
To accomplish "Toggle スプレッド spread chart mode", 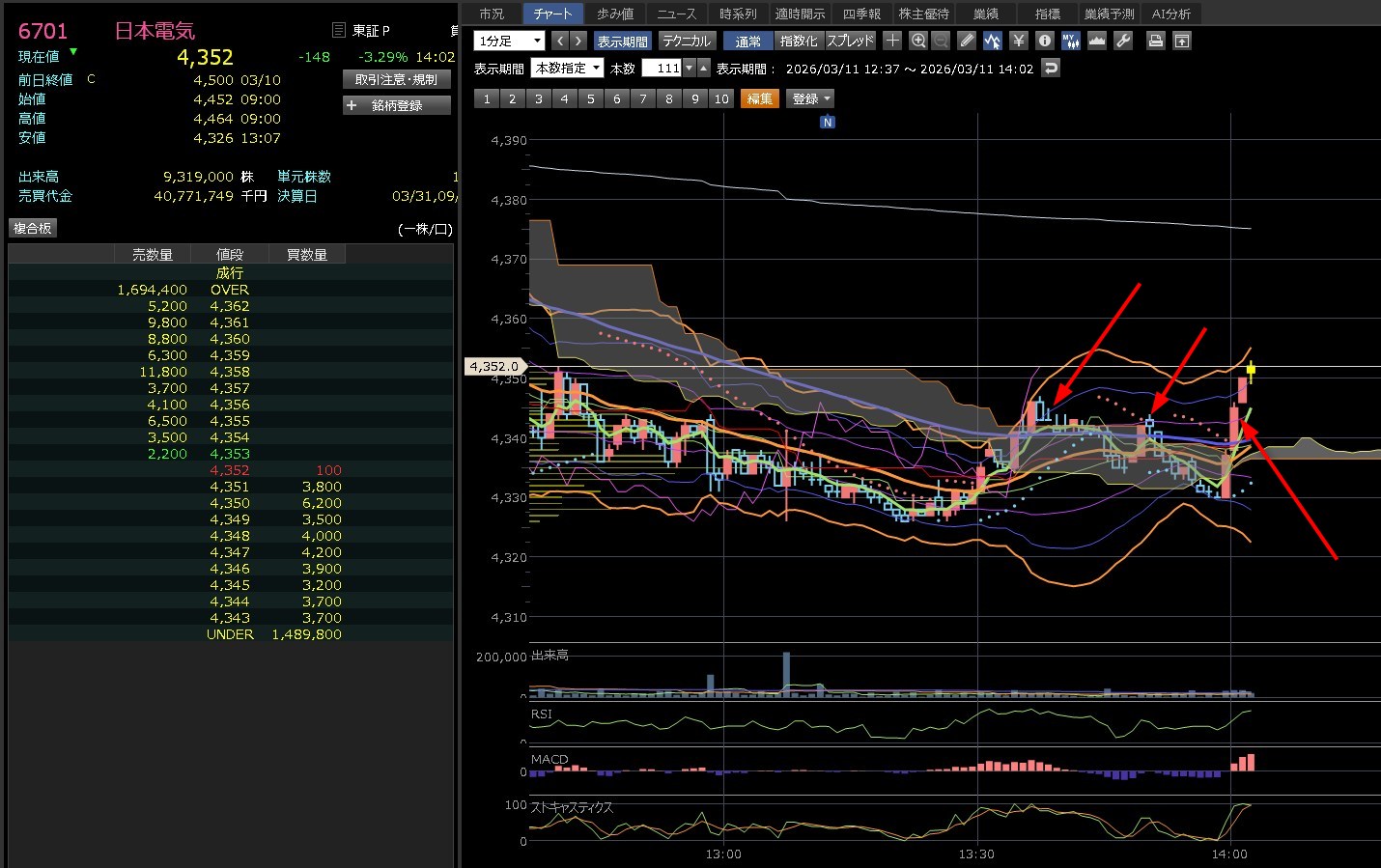I will [x=850, y=42].
